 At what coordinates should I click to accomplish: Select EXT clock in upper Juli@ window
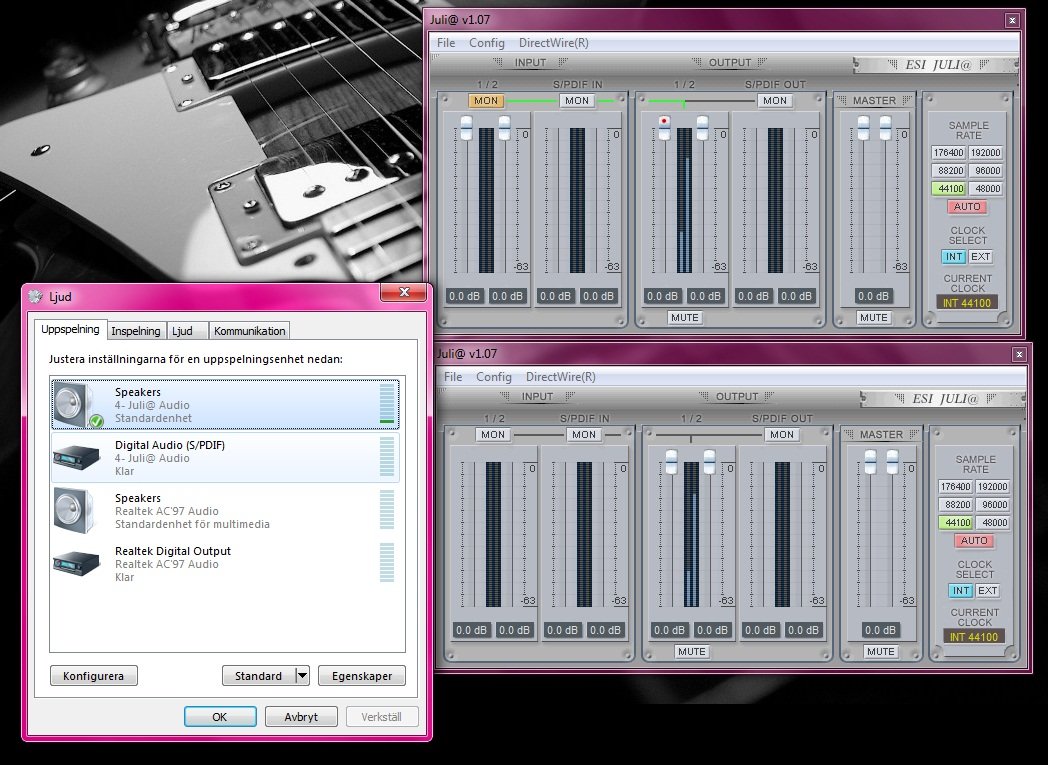(x=980, y=257)
